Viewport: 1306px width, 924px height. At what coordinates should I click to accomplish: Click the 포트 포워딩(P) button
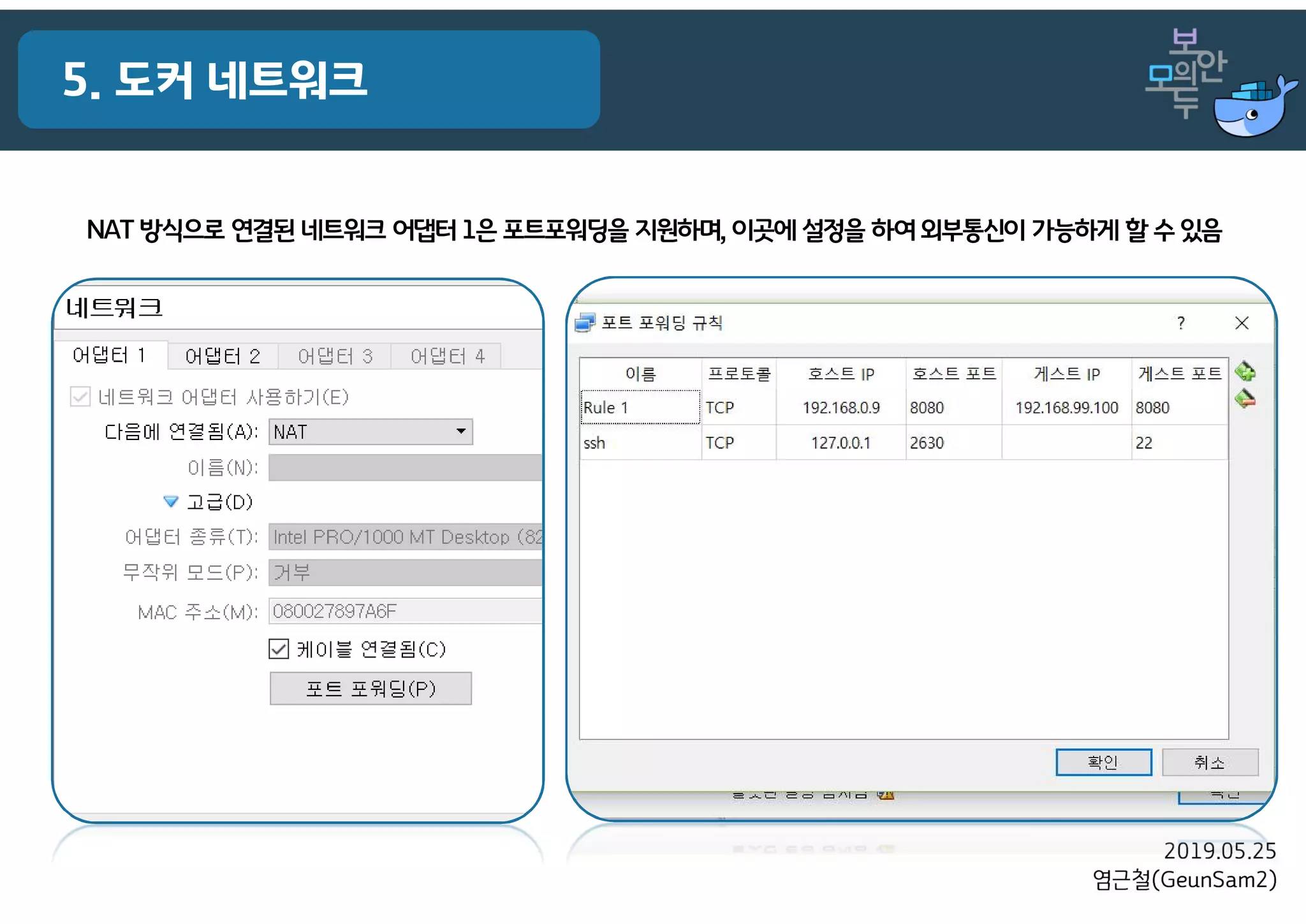pyautogui.click(x=371, y=688)
